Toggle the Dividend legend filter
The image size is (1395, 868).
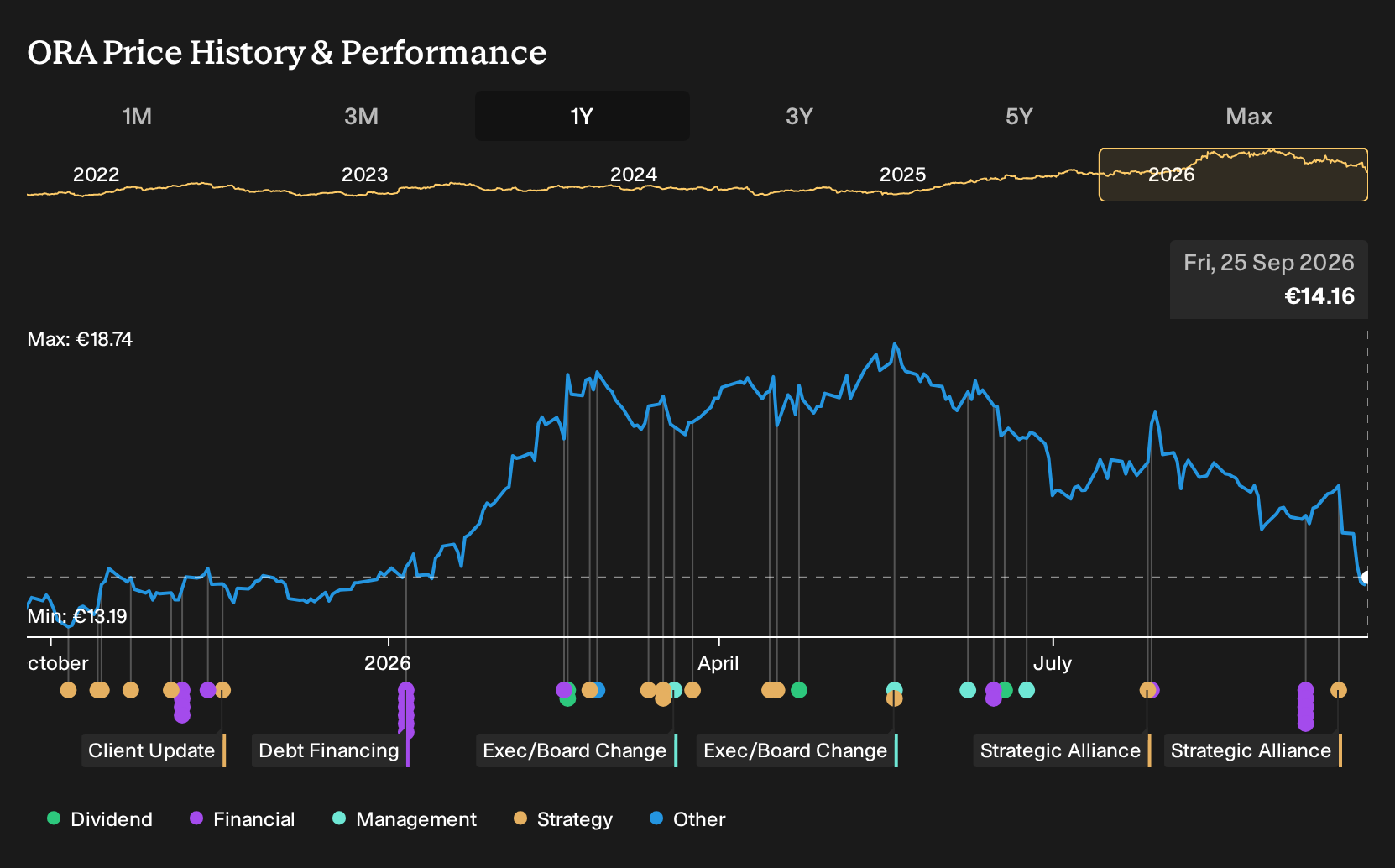(100, 819)
